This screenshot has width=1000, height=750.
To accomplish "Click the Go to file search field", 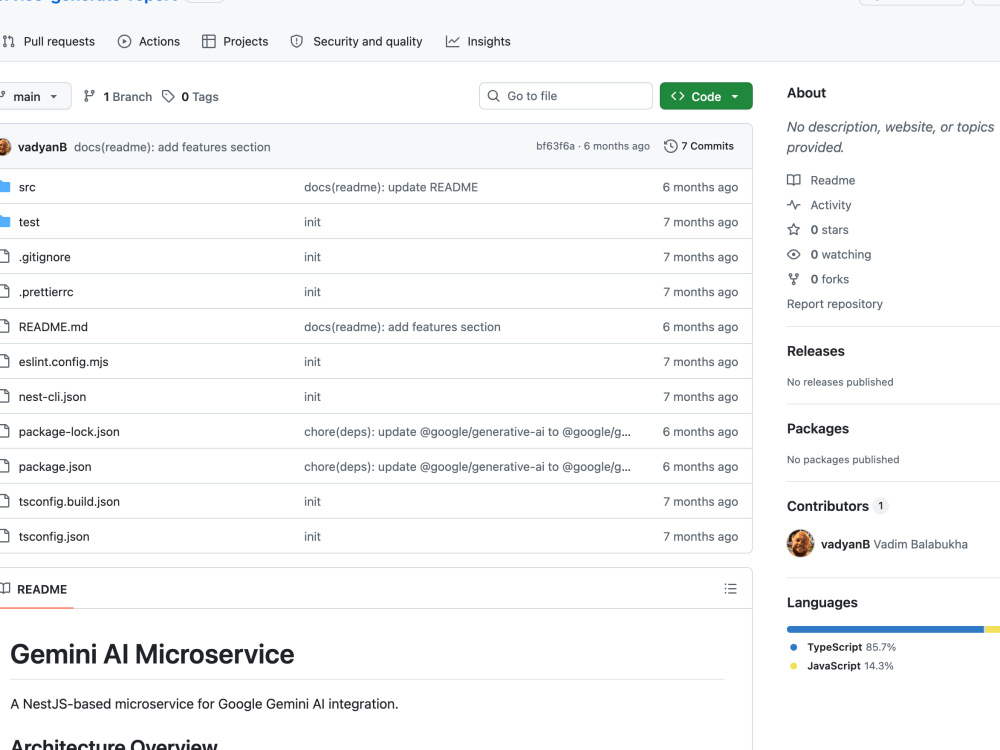I will 566,96.
